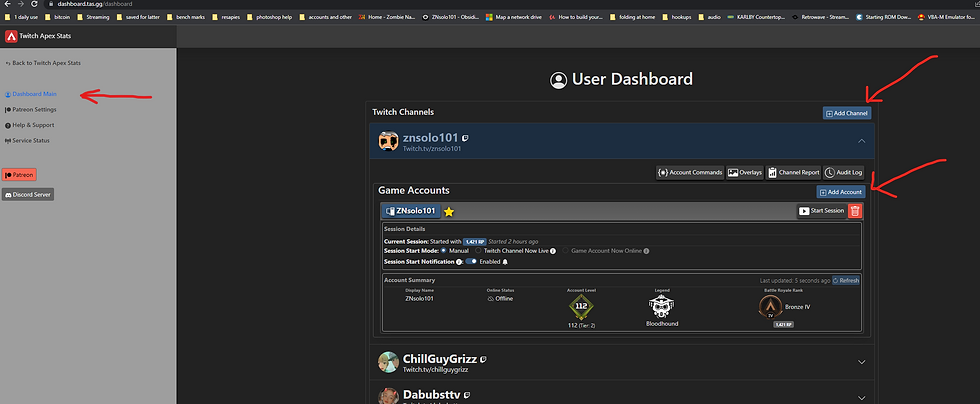Open Retrowave - Stream... bookmark
Viewport: 980px width, 404px height.
coord(819,18)
